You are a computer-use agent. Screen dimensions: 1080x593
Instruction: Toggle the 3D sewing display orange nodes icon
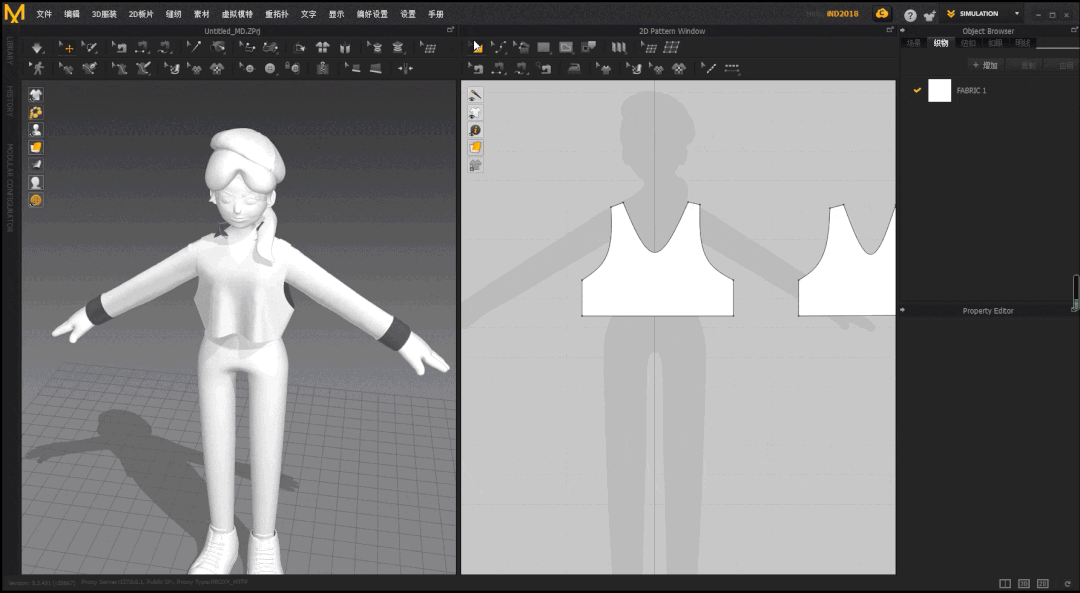[x=36, y=112]
